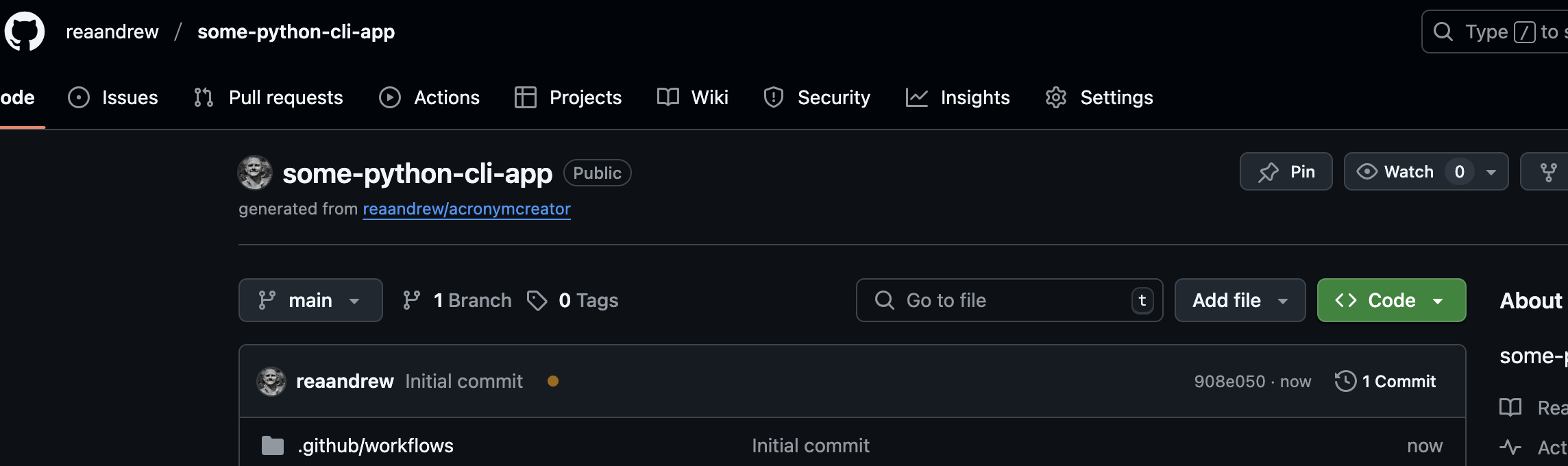
Task: Click the Watch count badge showing 0
Action: [1460, 171]
